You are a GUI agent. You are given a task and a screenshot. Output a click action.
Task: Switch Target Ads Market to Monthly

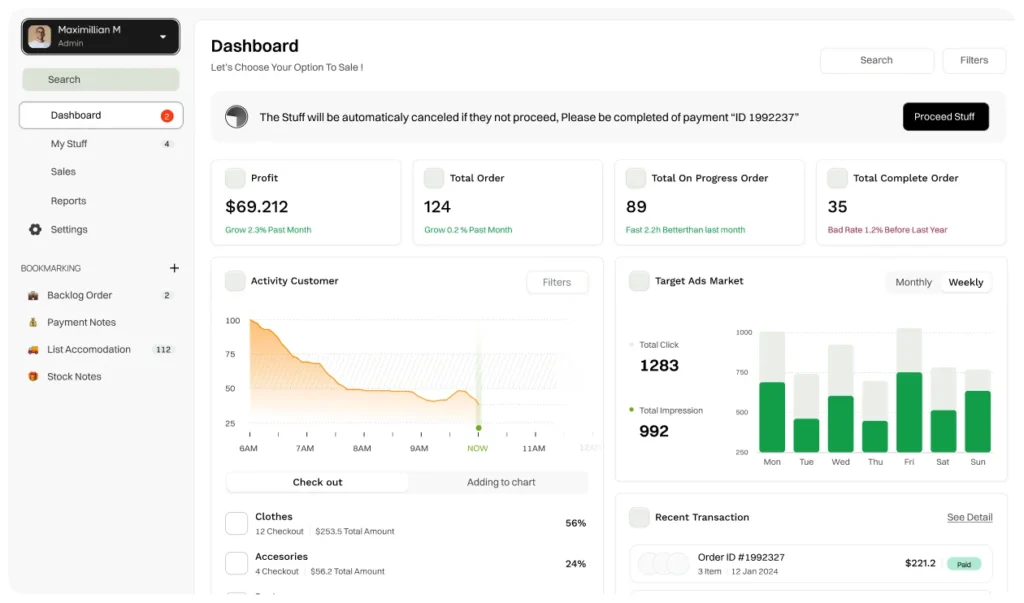pos(913,283)
